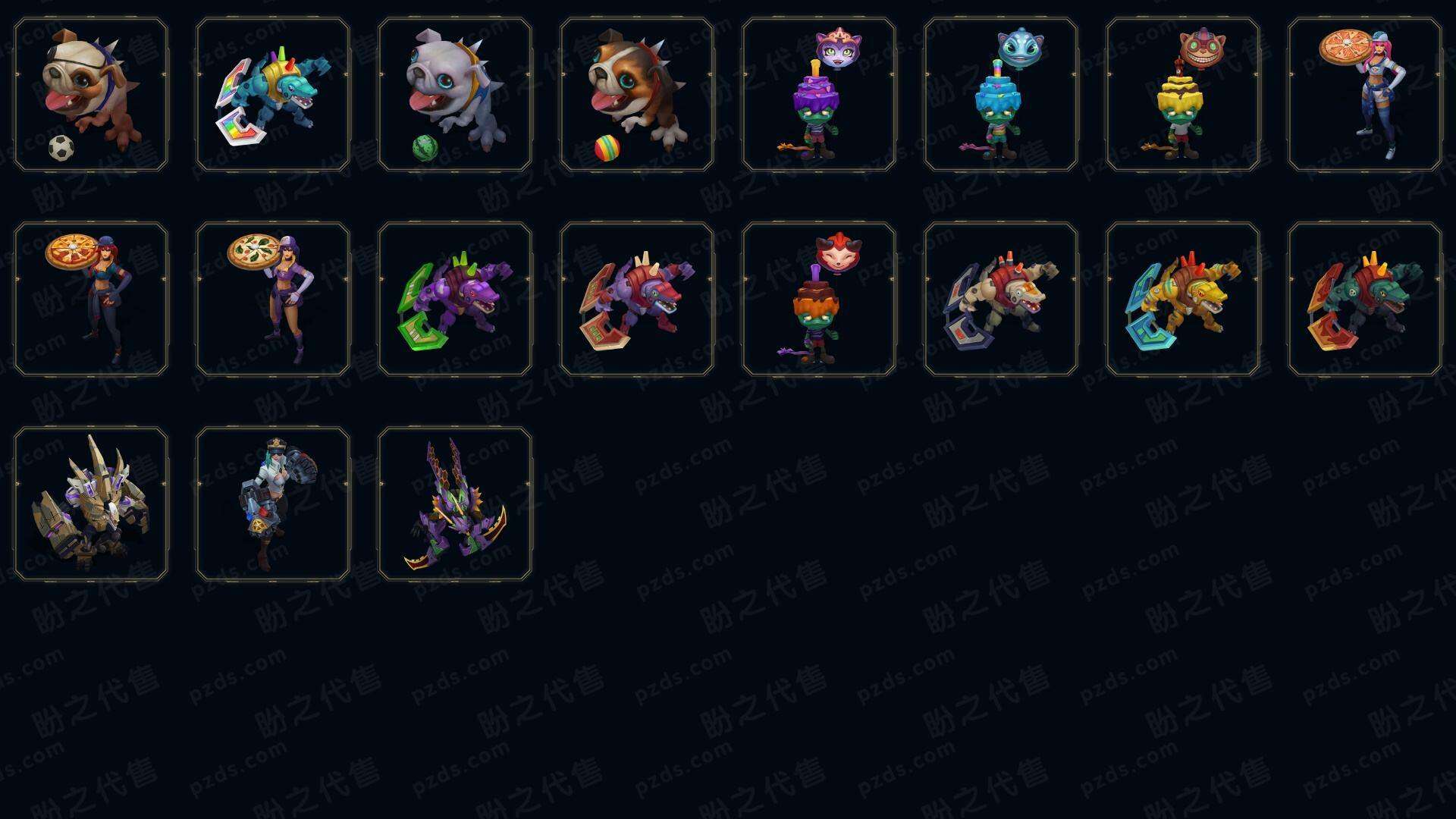Image resolution: width=1456 pixels, height=819 pixels.
Task: Select purple crocodile with red armor
Action: [637, 299]
